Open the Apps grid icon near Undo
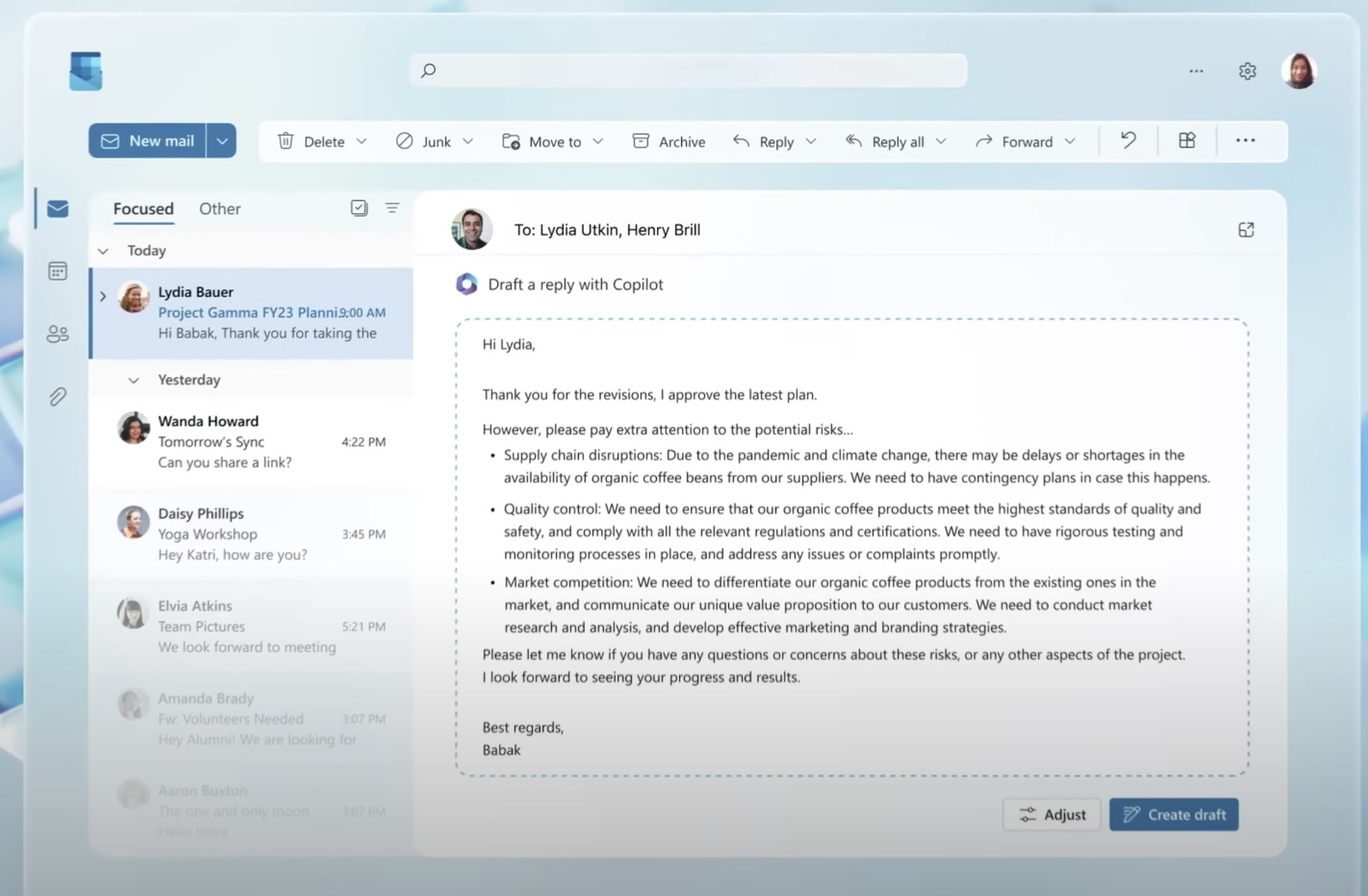Viewport: 1368px width, 896px height. click(x=1186, y=141)
